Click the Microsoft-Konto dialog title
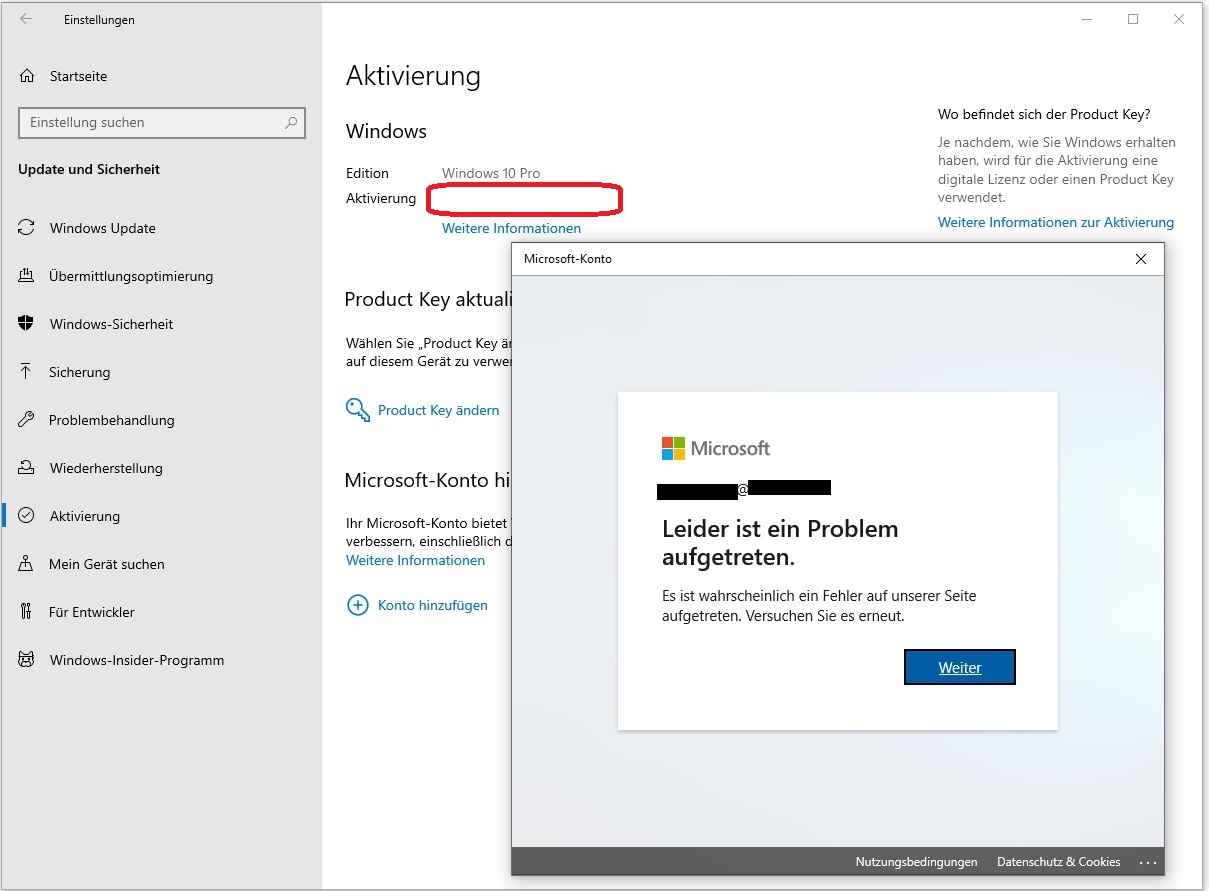The image size is (1209, 891). [568, 259]
